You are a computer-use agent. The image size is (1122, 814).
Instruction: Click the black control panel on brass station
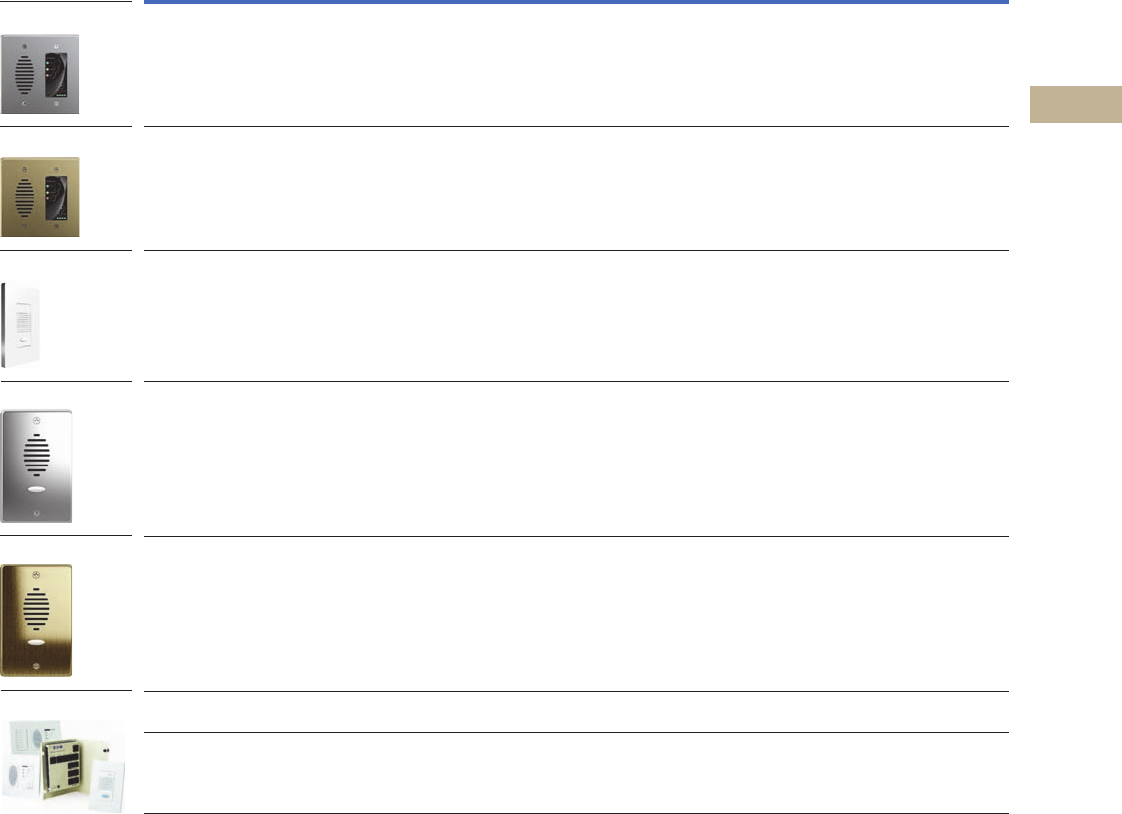click(58, 198)
